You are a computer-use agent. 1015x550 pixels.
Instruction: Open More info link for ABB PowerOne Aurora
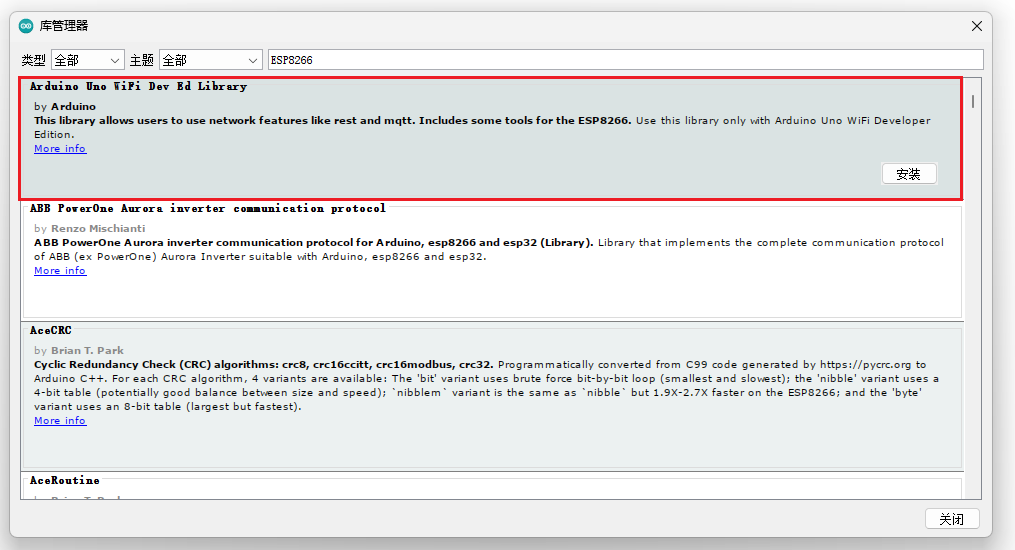pyautogui.click(x=60, y=270)
